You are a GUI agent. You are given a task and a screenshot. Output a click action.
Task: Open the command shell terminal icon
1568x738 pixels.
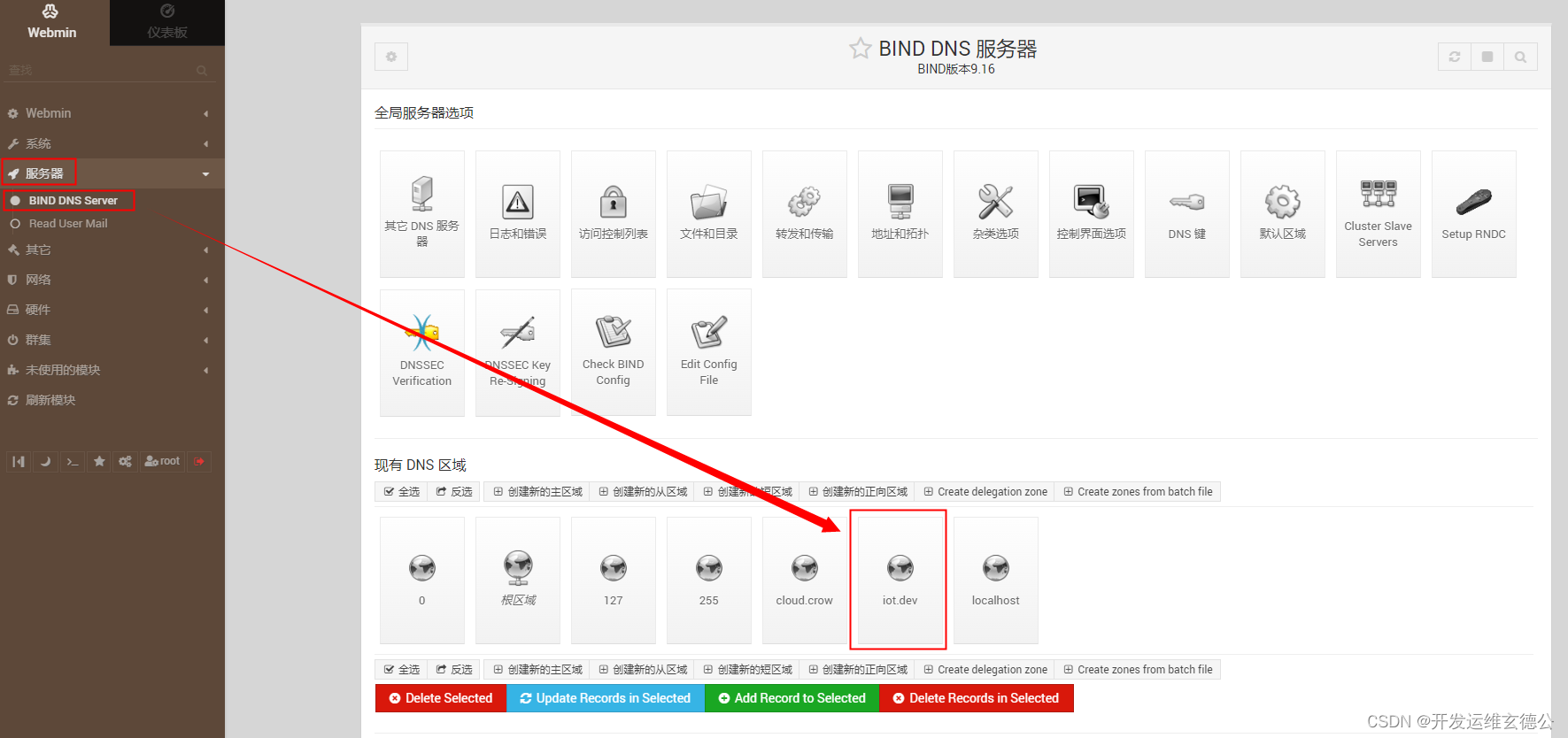(x=73, y=461)
